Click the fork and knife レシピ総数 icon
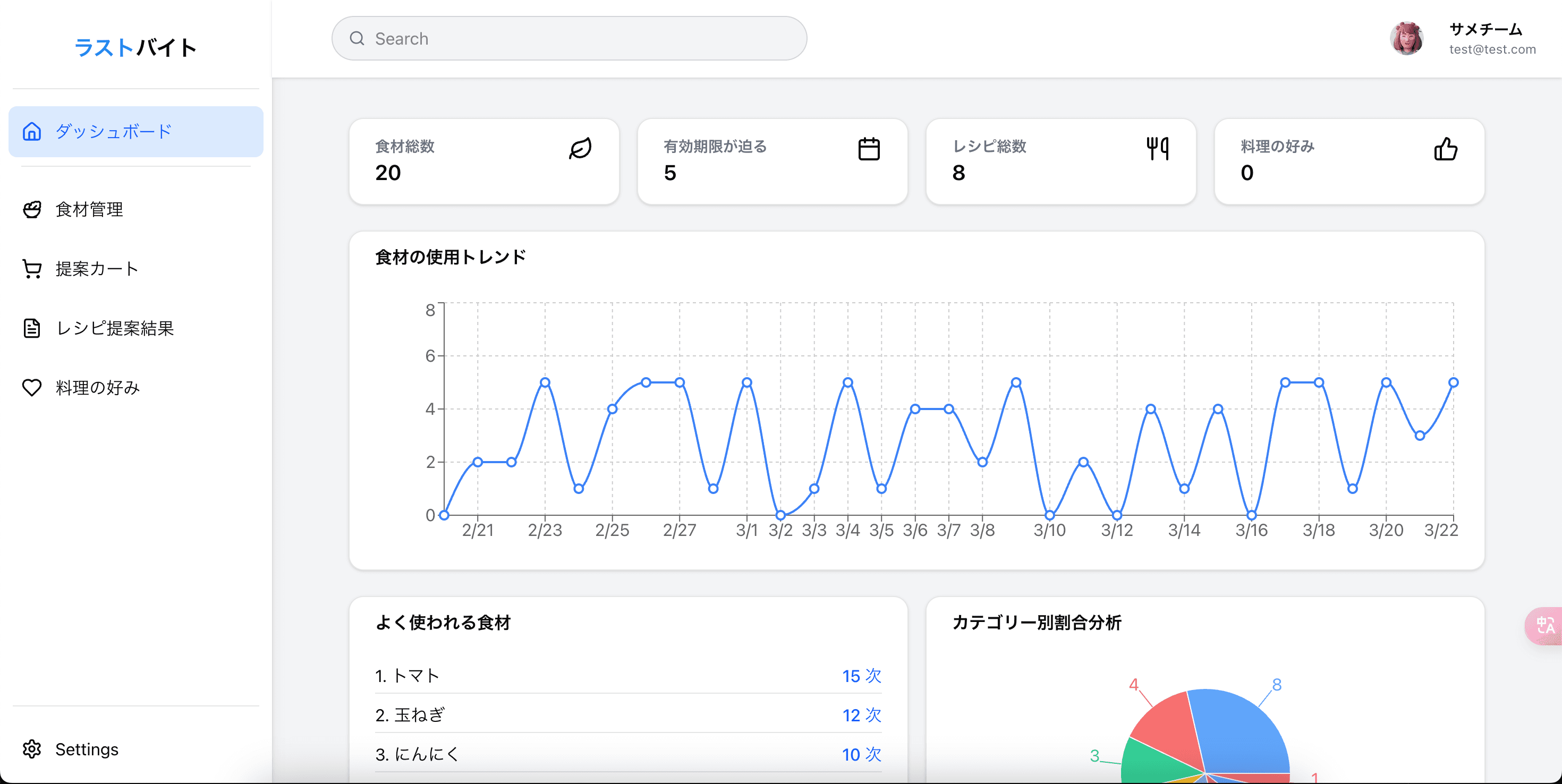 pos(1157,149)
